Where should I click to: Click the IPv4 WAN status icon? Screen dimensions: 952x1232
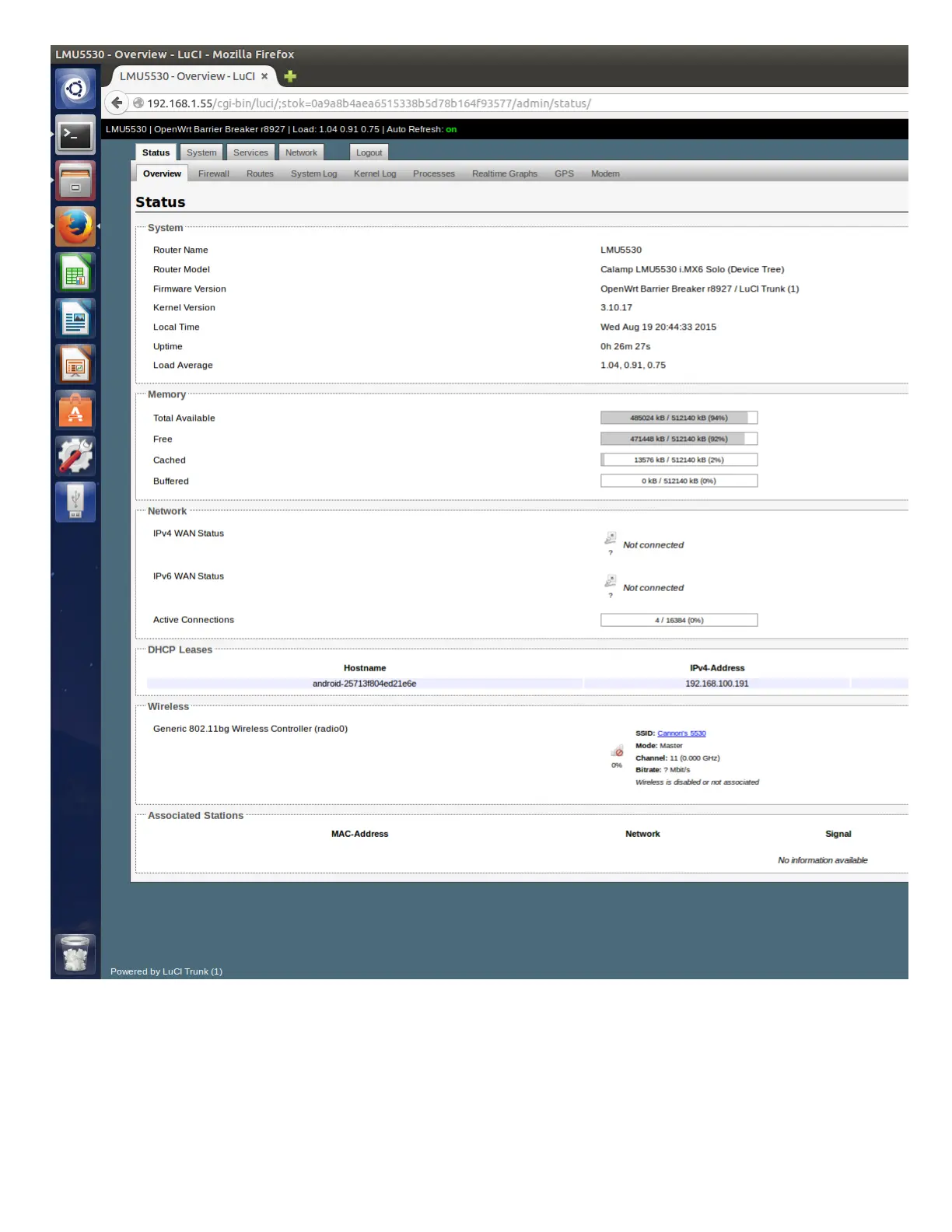coord(611,538)
